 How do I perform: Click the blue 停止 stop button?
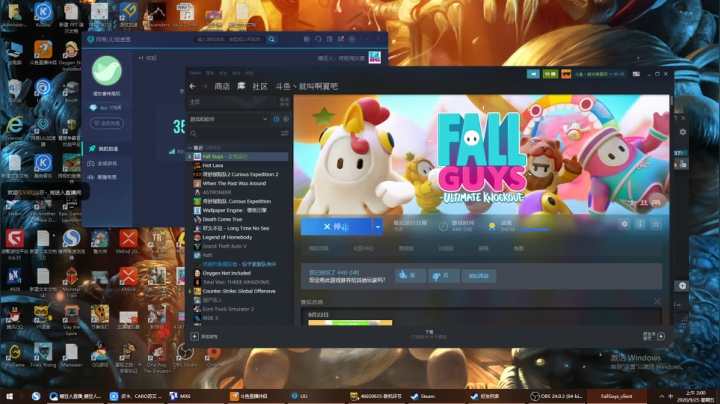pos(336,226)
